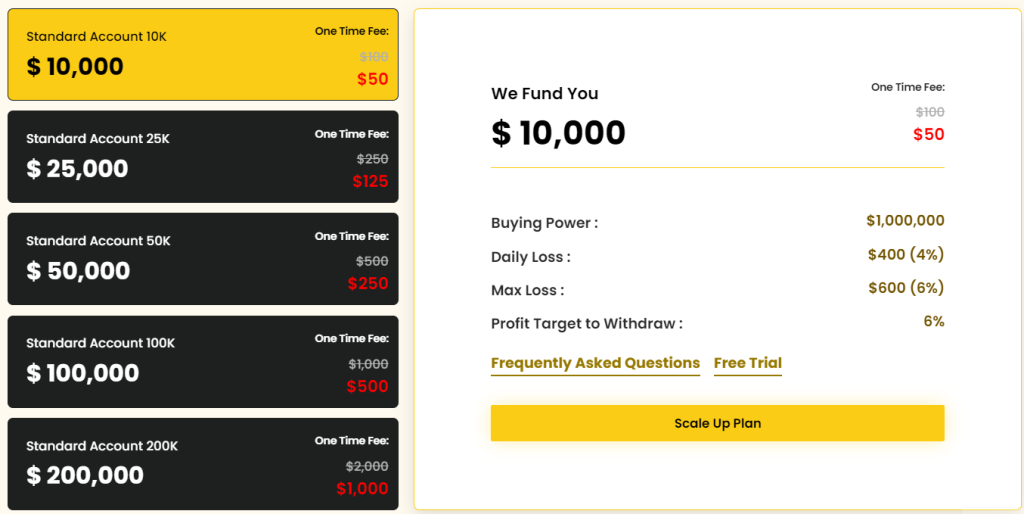This screenshot has height=514, width=1024.
Task: Click the Daily Loss value $400 (4%)
Action: pyautogui.click(x=905, y=255)
